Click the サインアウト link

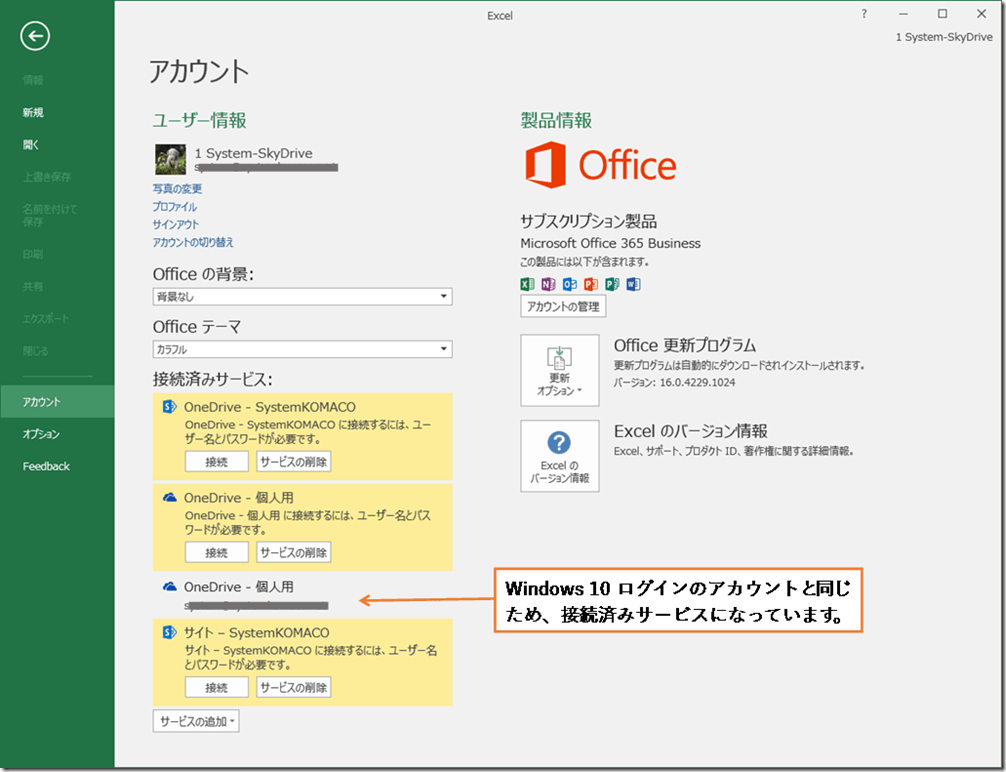pos(175,224)
